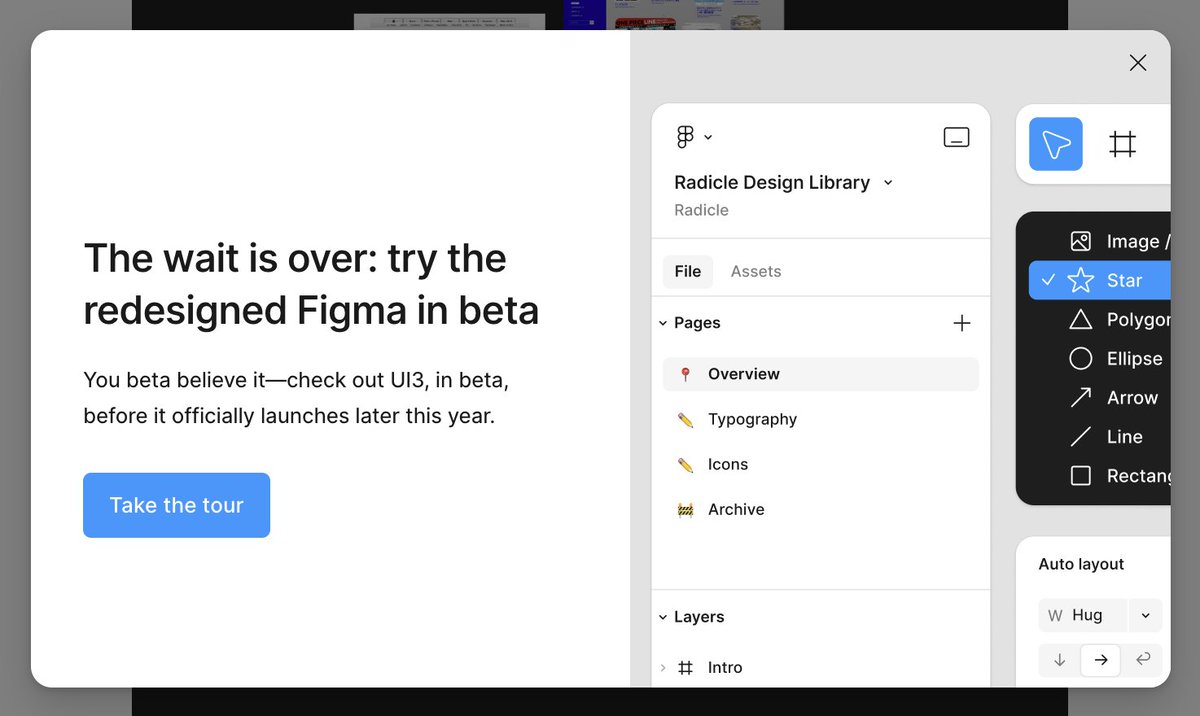Set auto layout direction to horizontal

click(x=1101, y=660)
